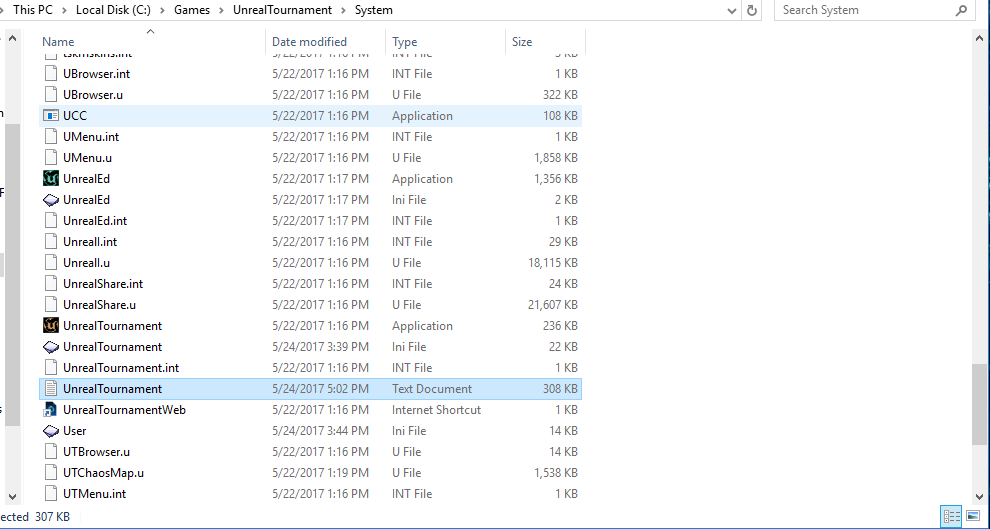Click file list scrollbar up arrow
This screenshot has height=529, width=990.
(x=979, y=38)
